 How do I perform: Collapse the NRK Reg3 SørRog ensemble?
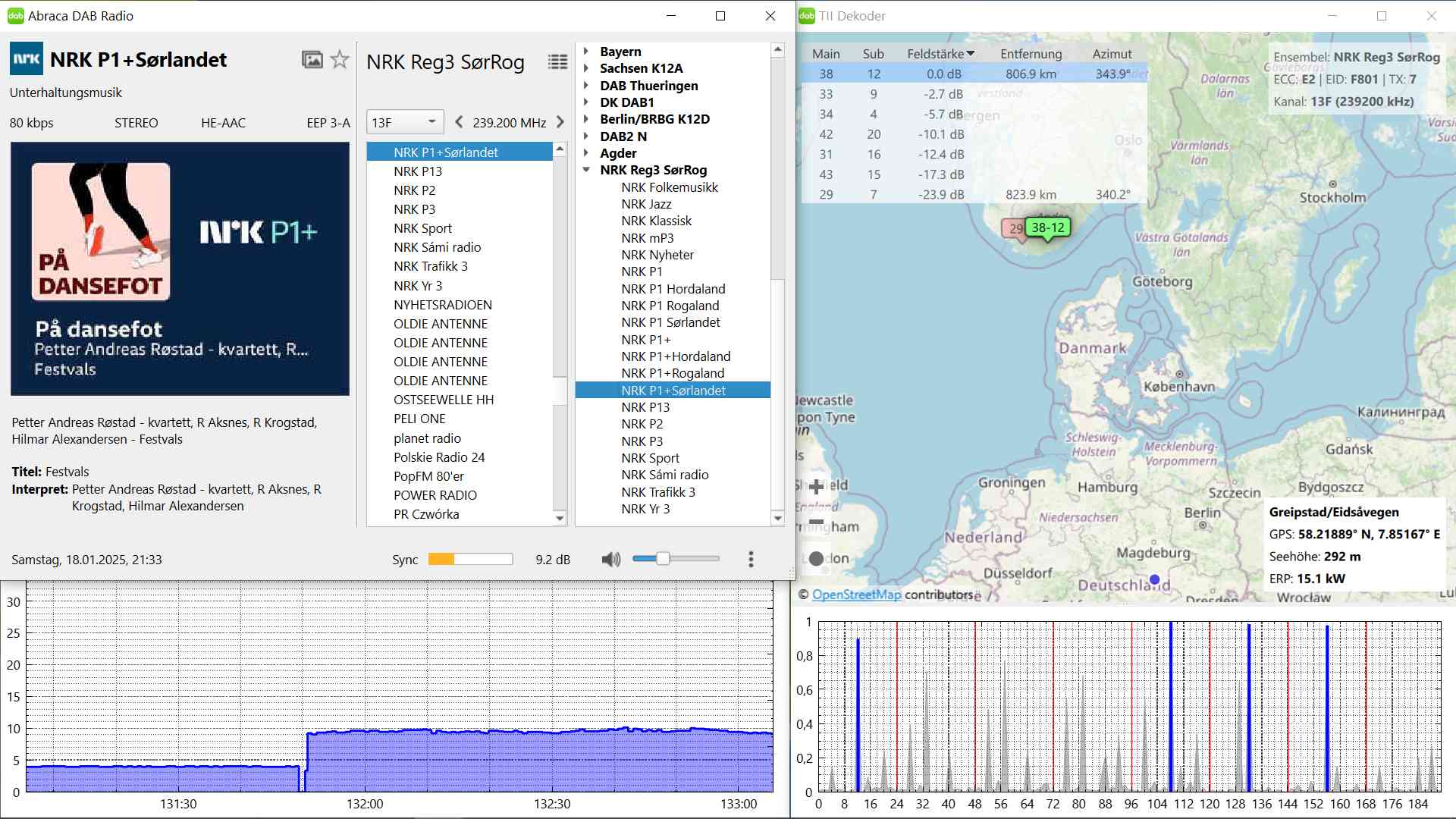[x=586, y=170]
